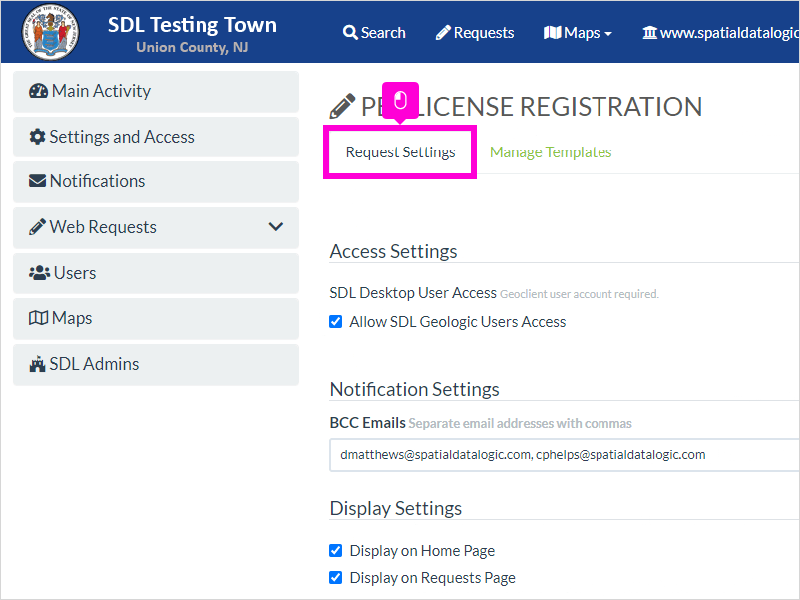The image size is (800, 600).
Task: Click the pencil icon beside License Registration heading
Action: click(x=342, y=106)
